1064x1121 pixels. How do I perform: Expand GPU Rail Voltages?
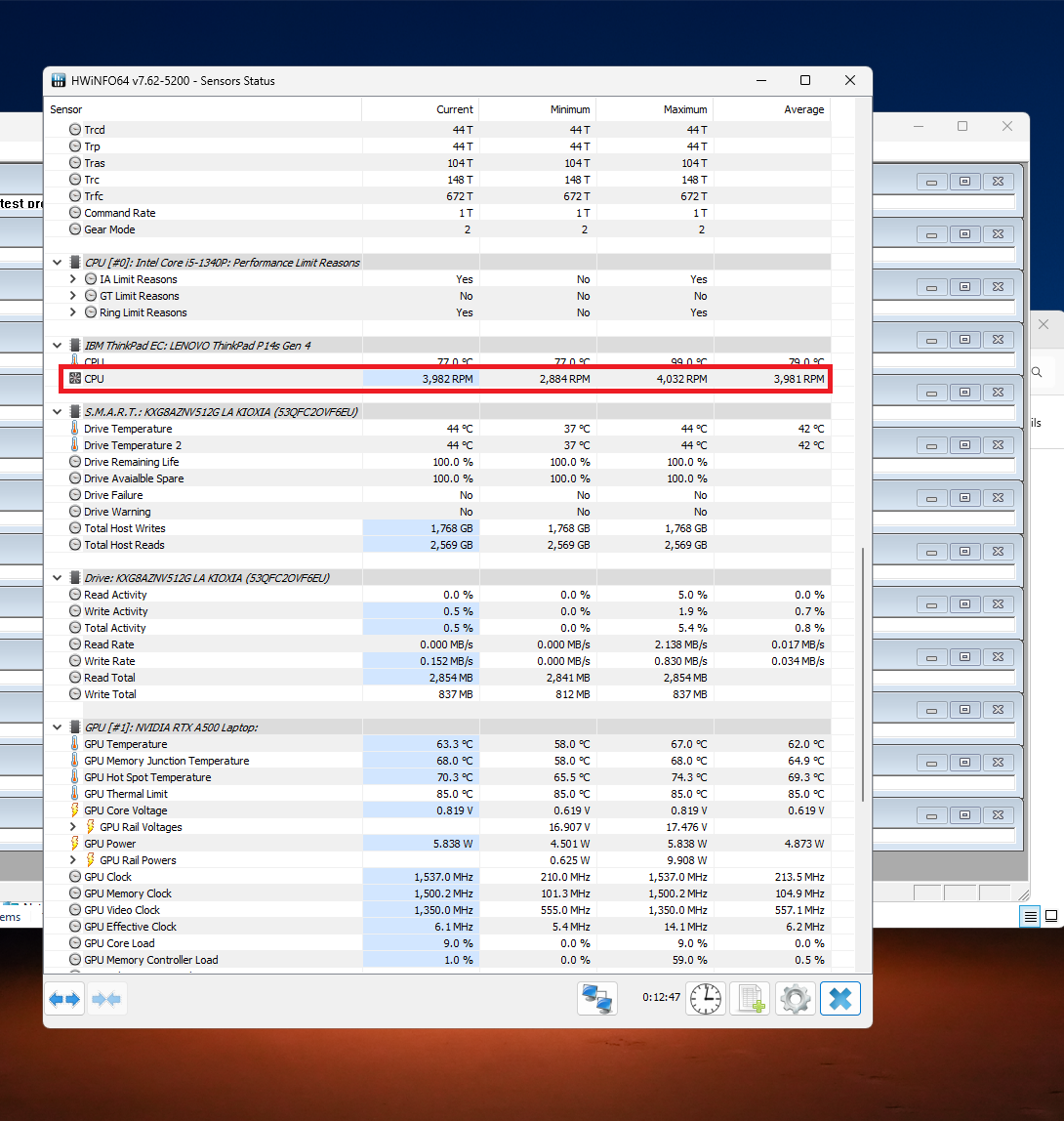point(73,826)
